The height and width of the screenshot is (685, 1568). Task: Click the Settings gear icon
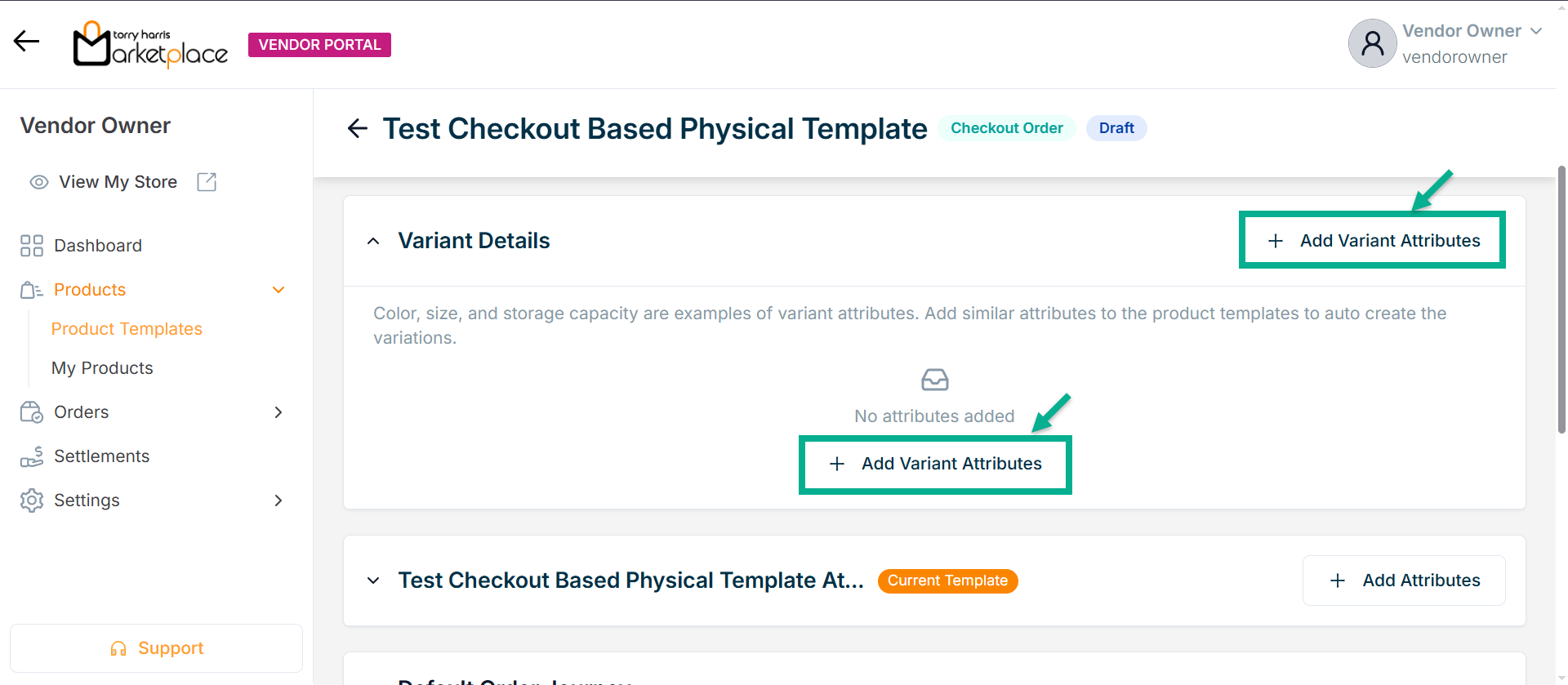[x=32, y=500]
